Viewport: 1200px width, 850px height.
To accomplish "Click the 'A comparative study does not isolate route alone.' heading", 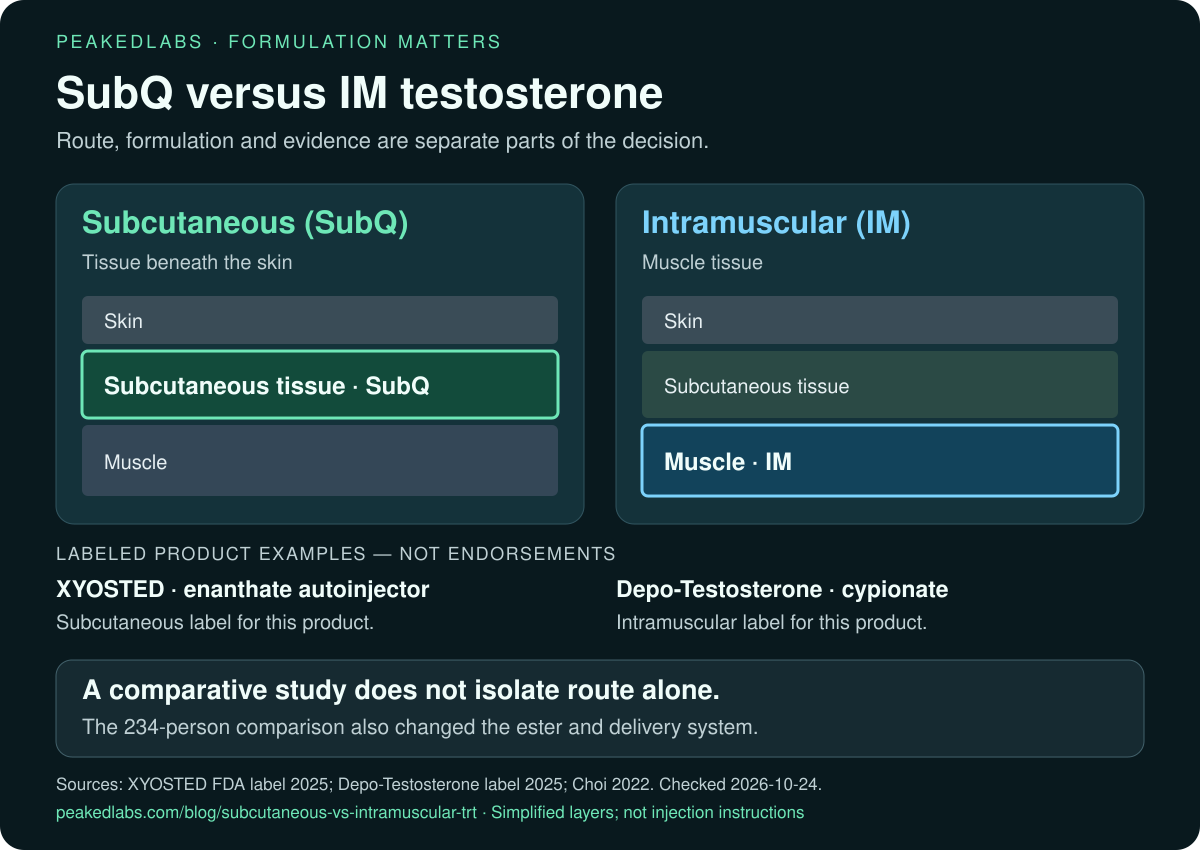I will (401, 691).
